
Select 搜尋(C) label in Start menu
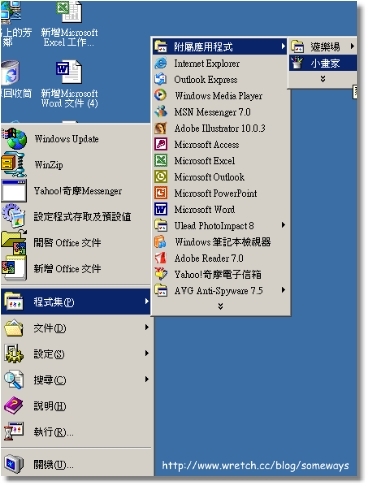50,380
